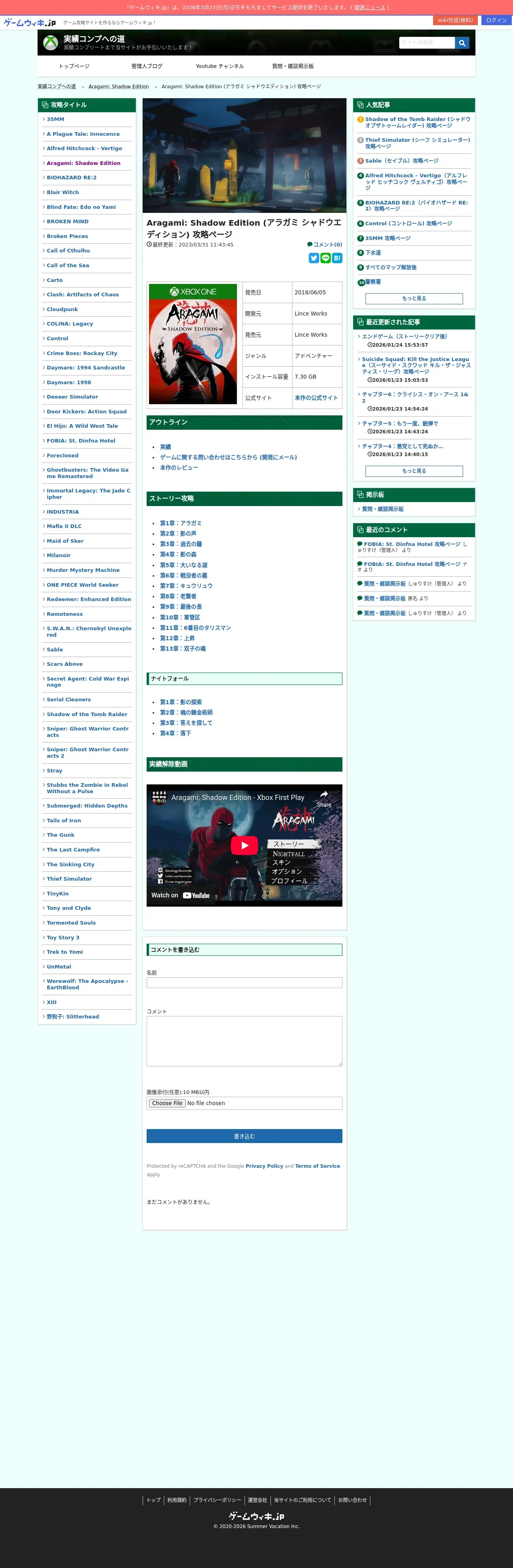Open 野狗子: Slitterhead sidebar item
Screen dimensions: 513x1568
click(x=72, y=1016)
